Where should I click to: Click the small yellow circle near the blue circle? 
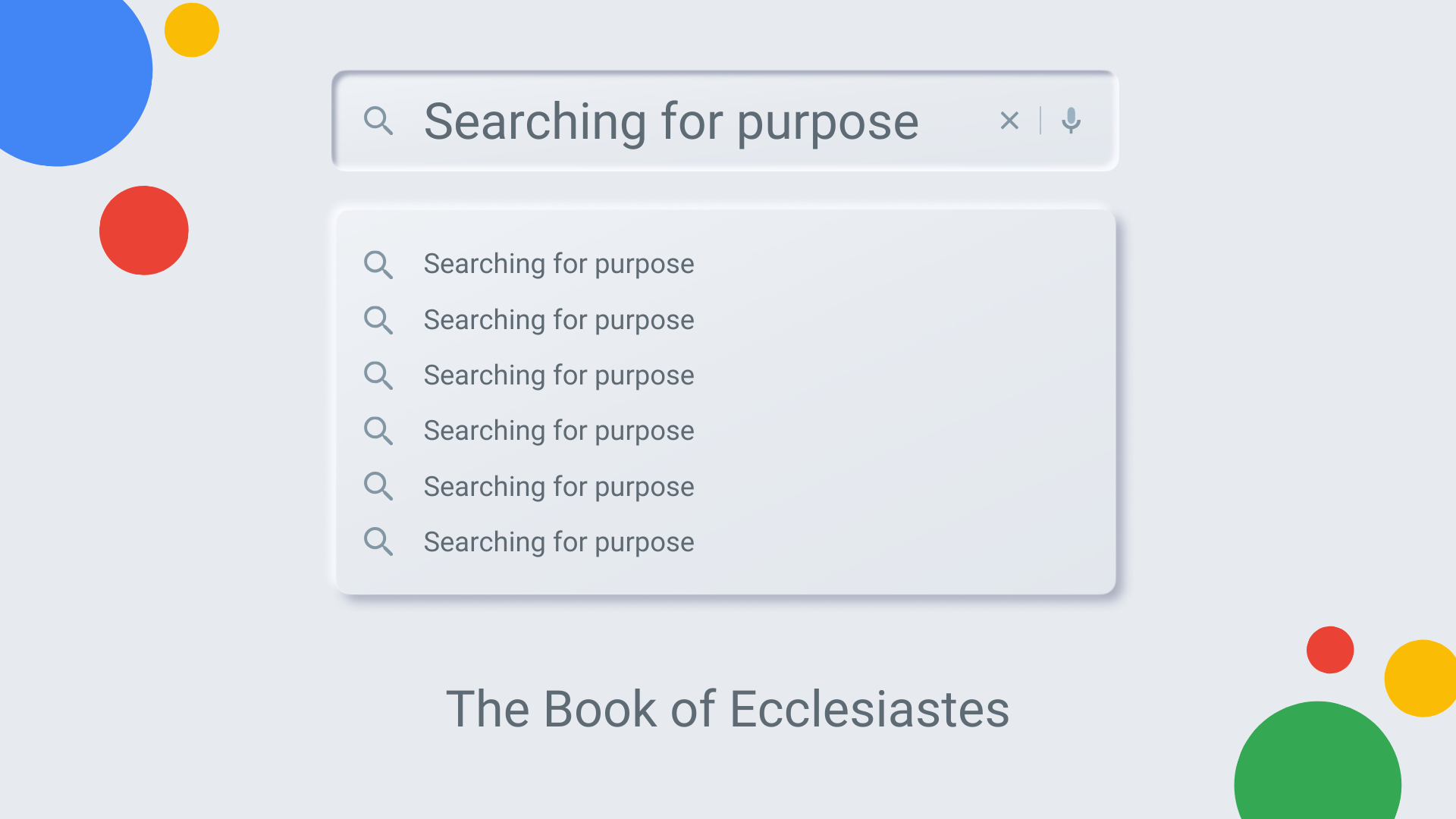(192, 30)
